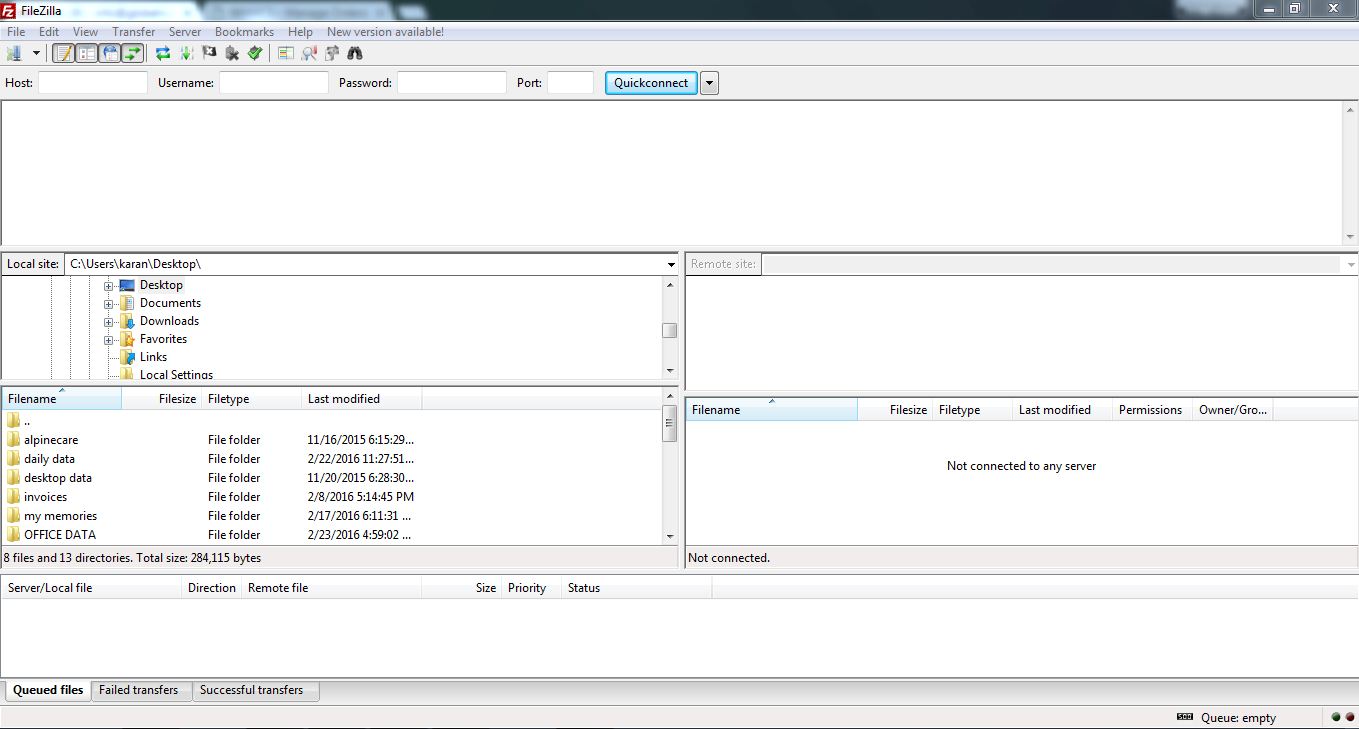Open the File menu
The image size is (1359, 729).
[x=16, y=32]
